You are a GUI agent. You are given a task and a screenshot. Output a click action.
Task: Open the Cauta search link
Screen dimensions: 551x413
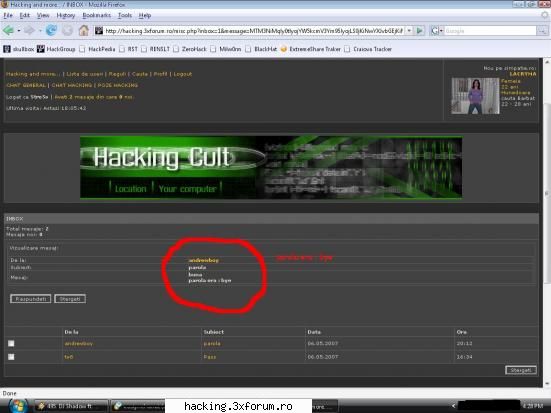pos(140,74)
